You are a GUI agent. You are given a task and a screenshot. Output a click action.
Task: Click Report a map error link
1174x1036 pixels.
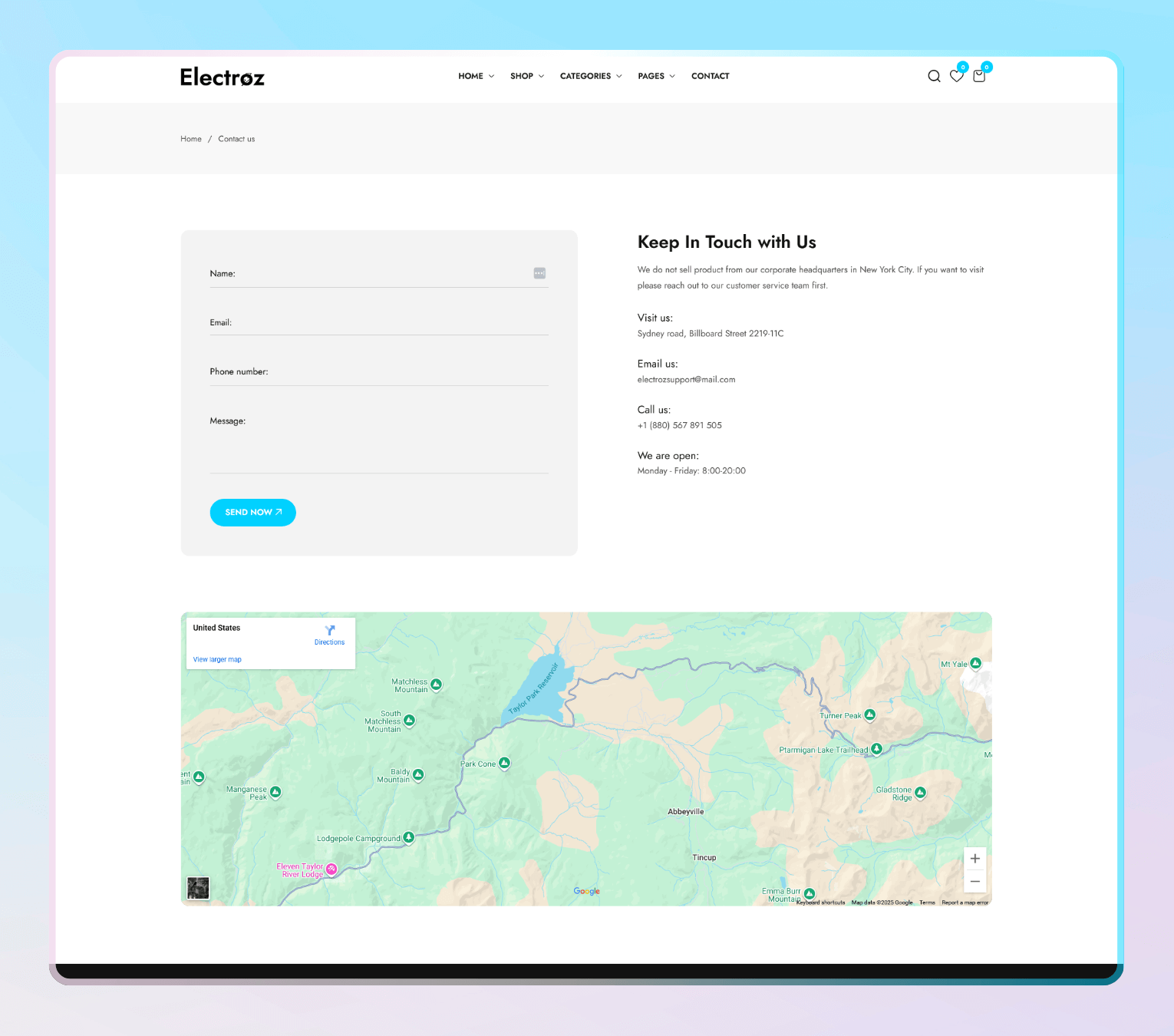(x=965, y=902)
